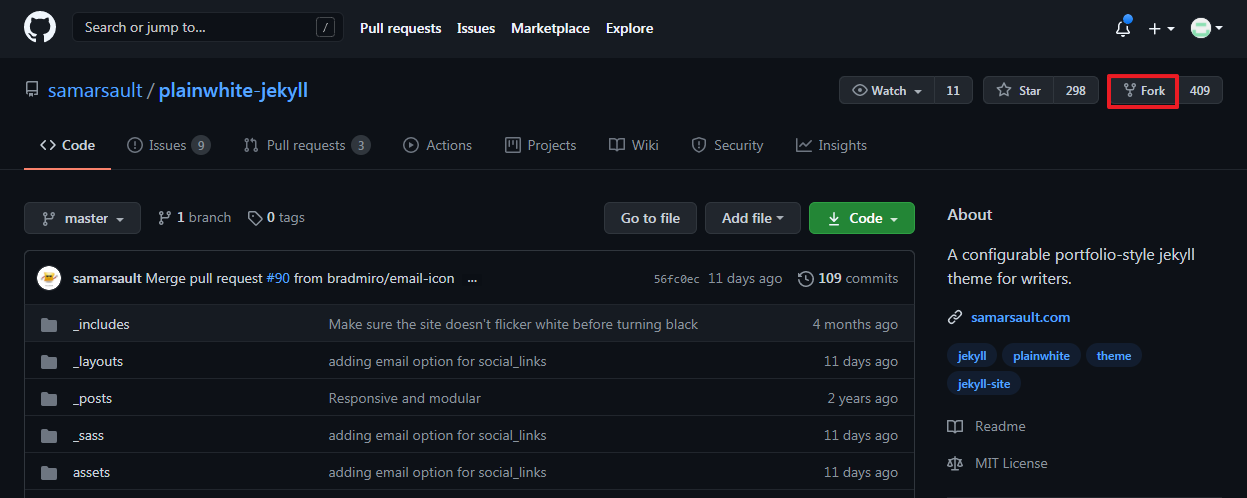The width and height of the screenshot is (1247, 498).
Task: Open 'Responsive and modular' commit message
Action: 404,399
